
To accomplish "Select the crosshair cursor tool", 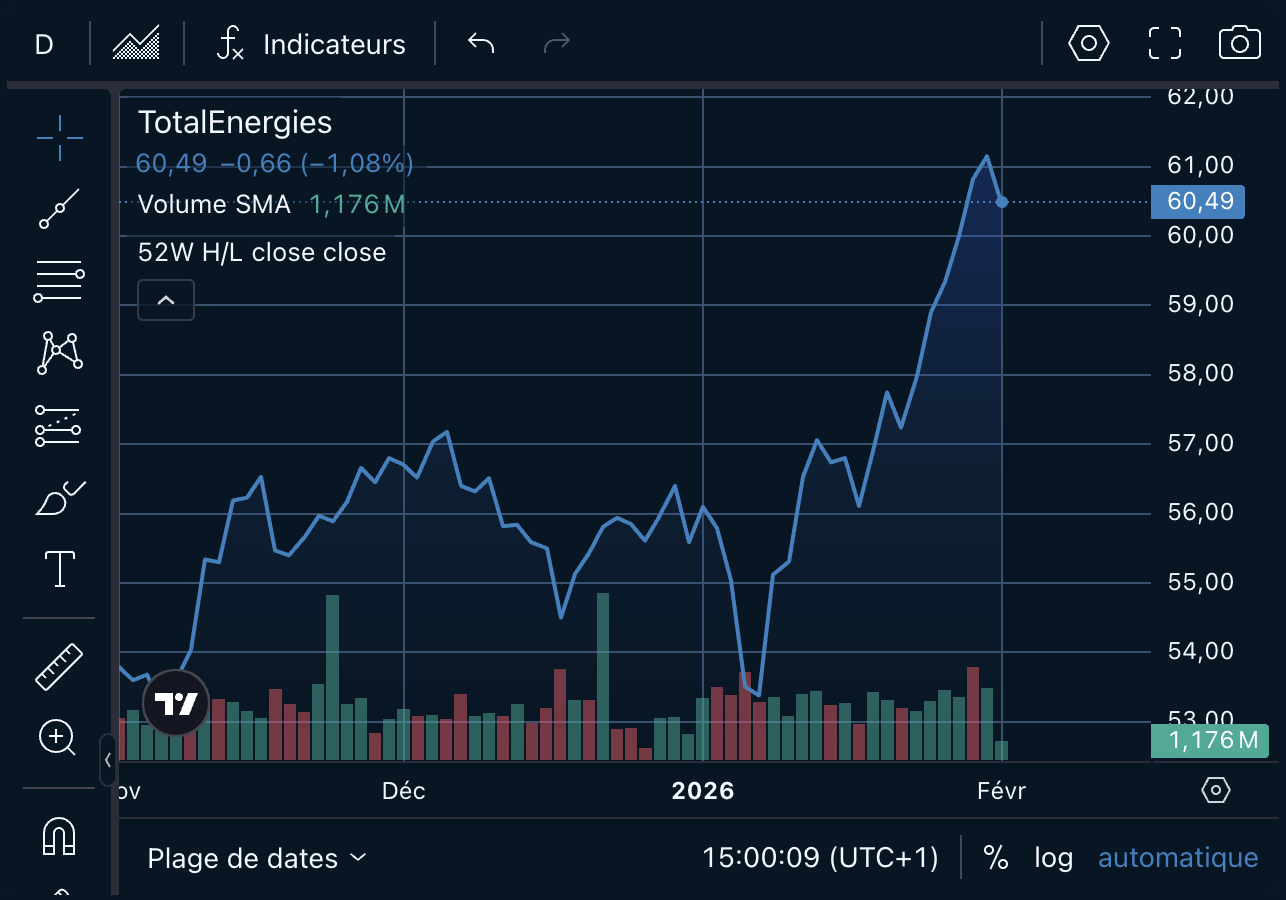I will [58, 138].
